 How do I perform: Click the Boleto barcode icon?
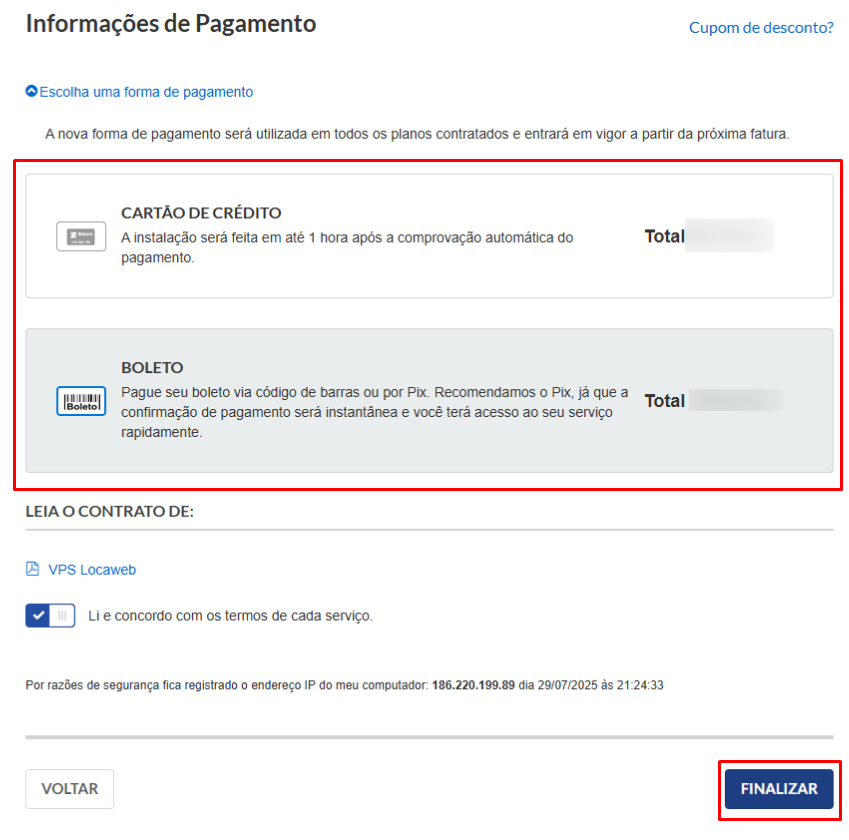(x=81, y=401)
